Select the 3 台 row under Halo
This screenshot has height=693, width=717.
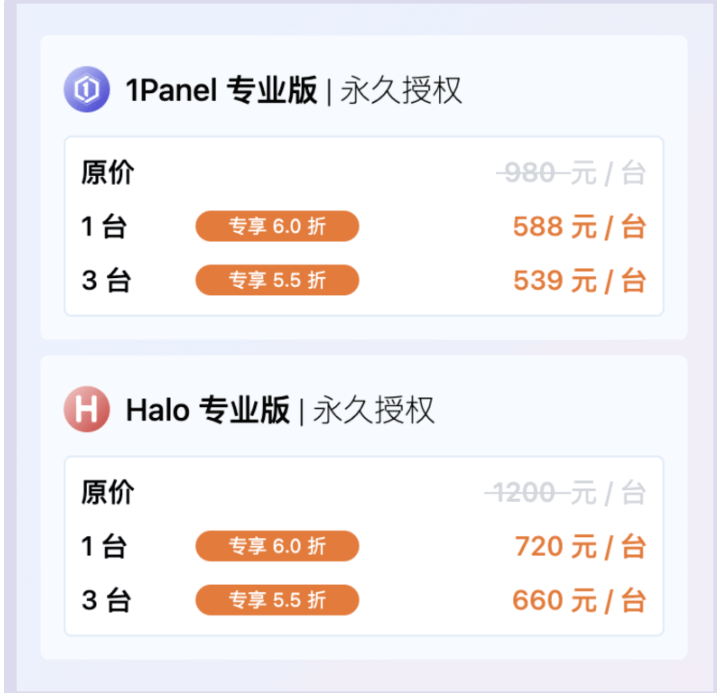pyautogui.click(x=364, y=600)
